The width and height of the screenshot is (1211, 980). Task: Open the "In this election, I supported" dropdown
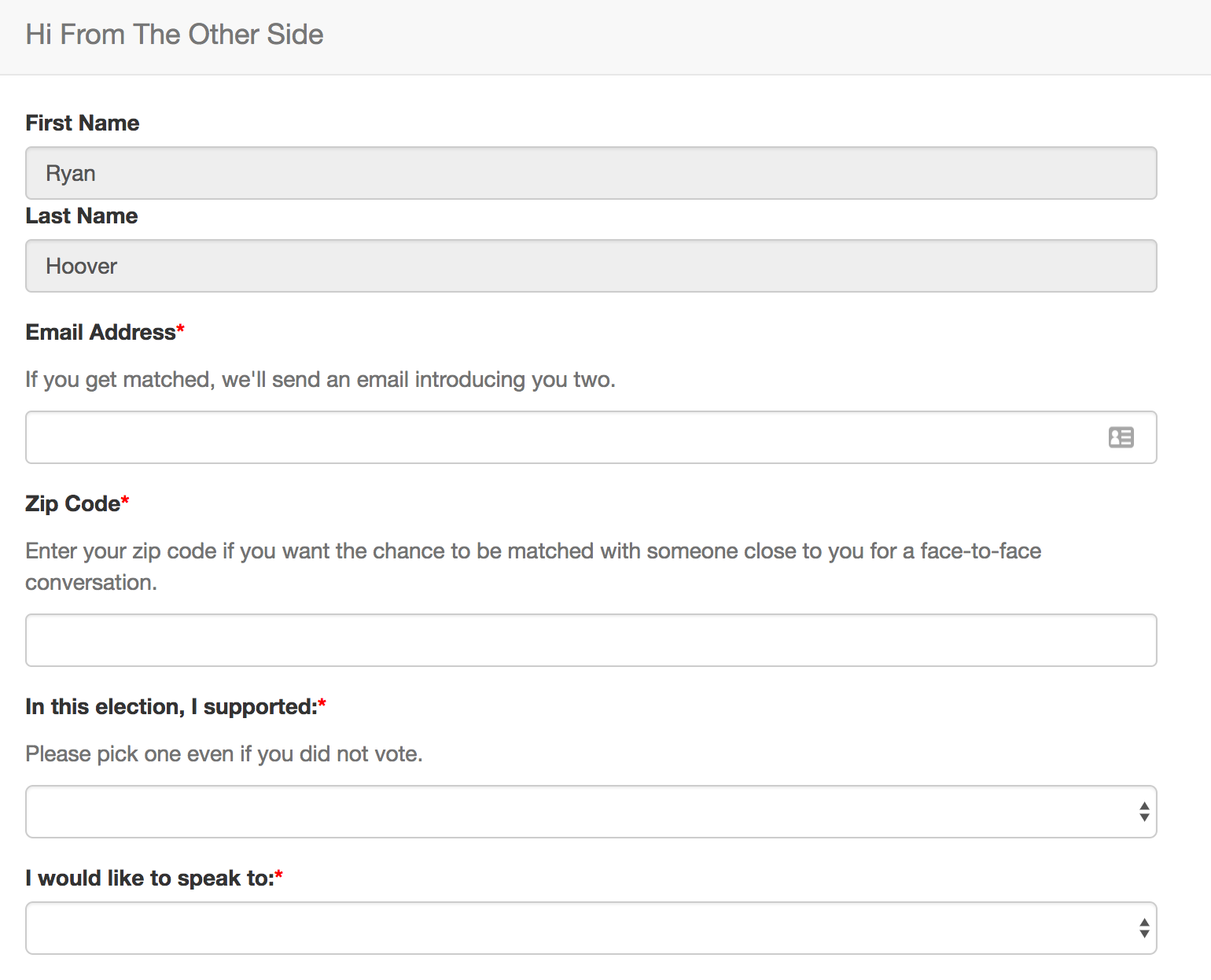pyautogui.click(x=582, y=812)
